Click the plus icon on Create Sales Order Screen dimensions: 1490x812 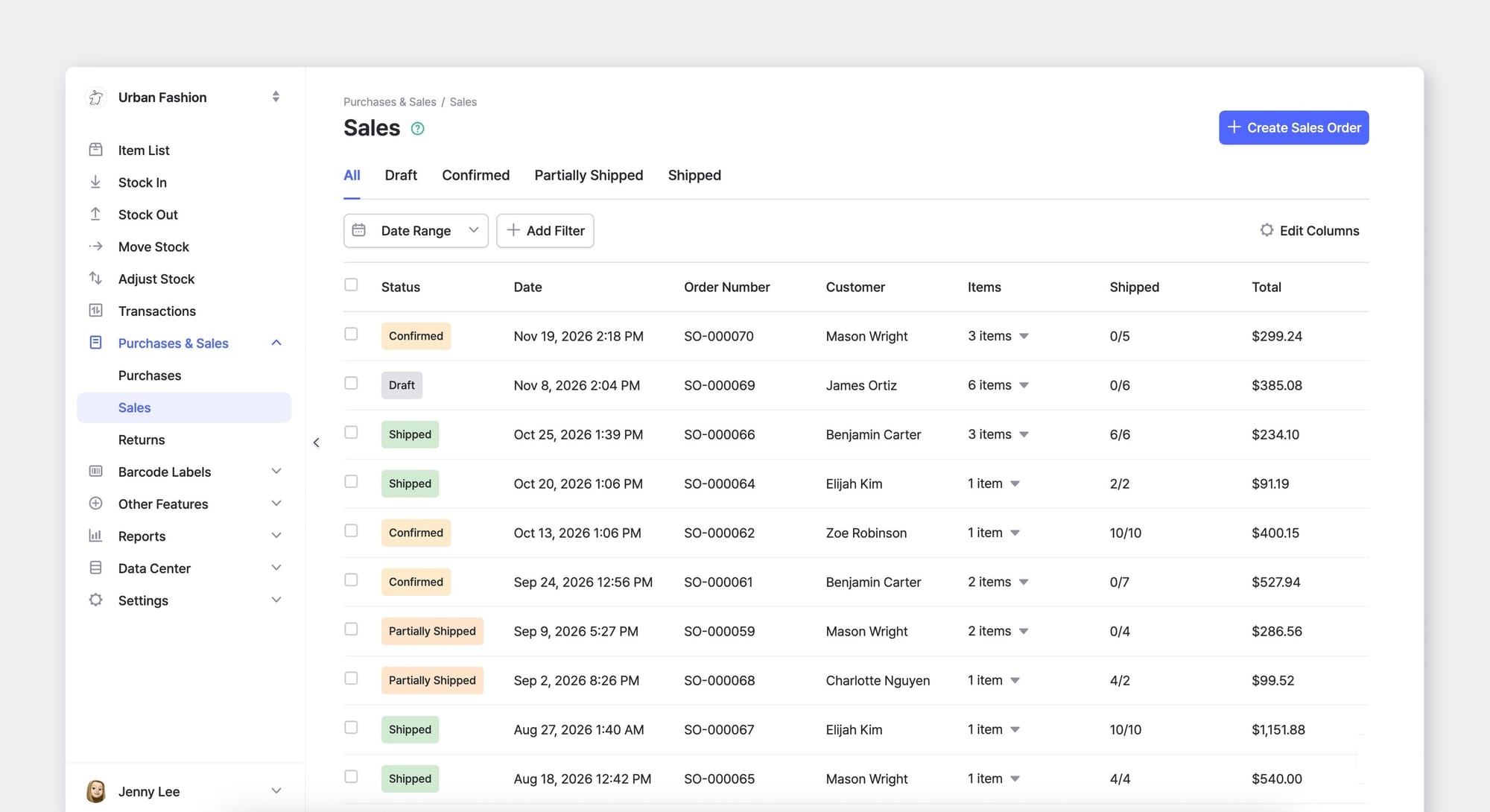pos(1234,127)
